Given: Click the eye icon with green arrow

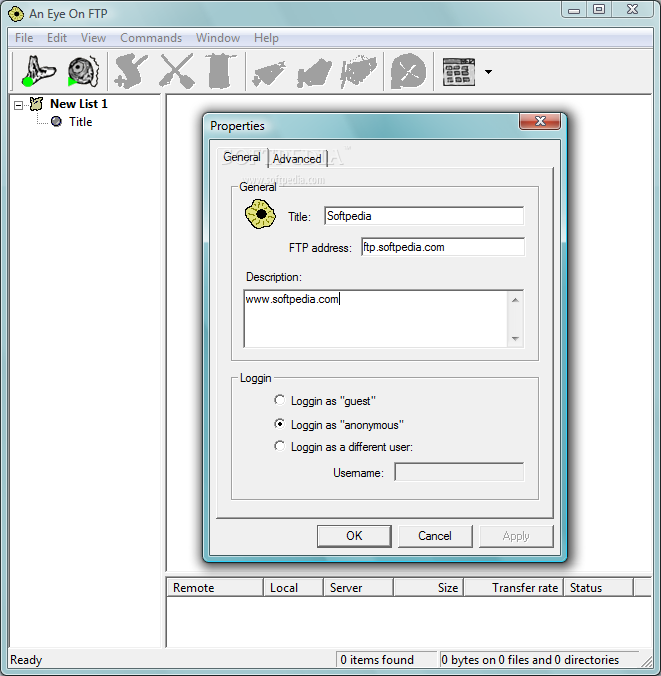Looking at the screenshot, I should pos(83,71).
